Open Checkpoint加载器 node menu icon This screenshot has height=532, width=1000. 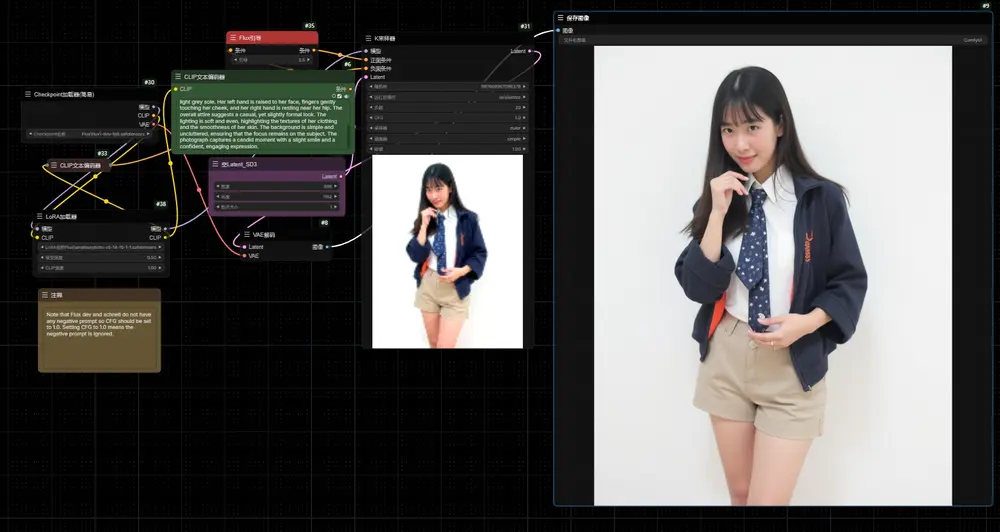(28, 94)
